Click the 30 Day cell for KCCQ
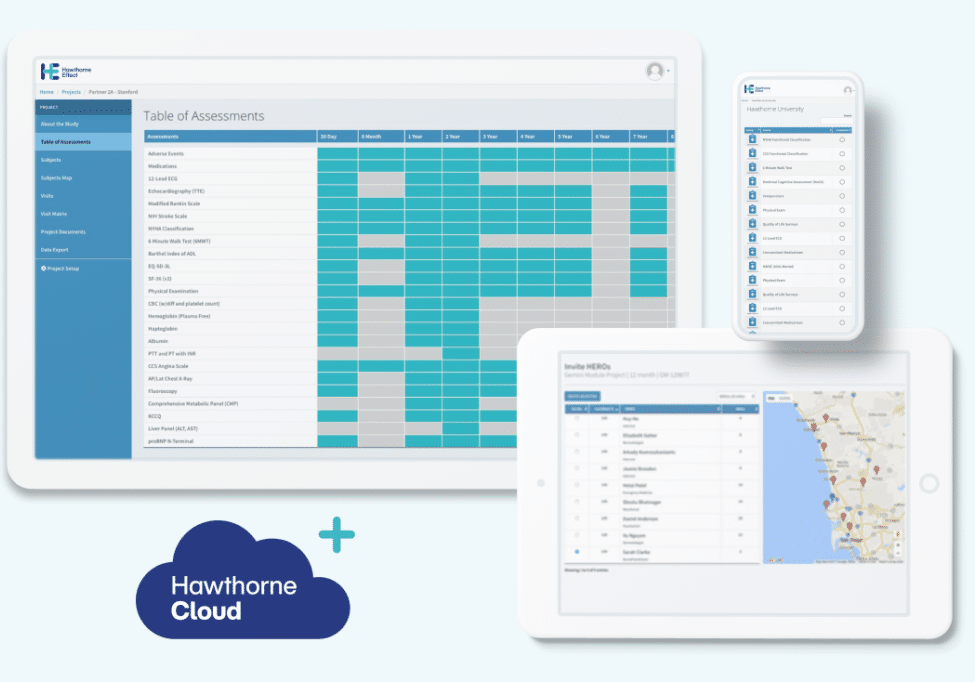 point(338,416)
